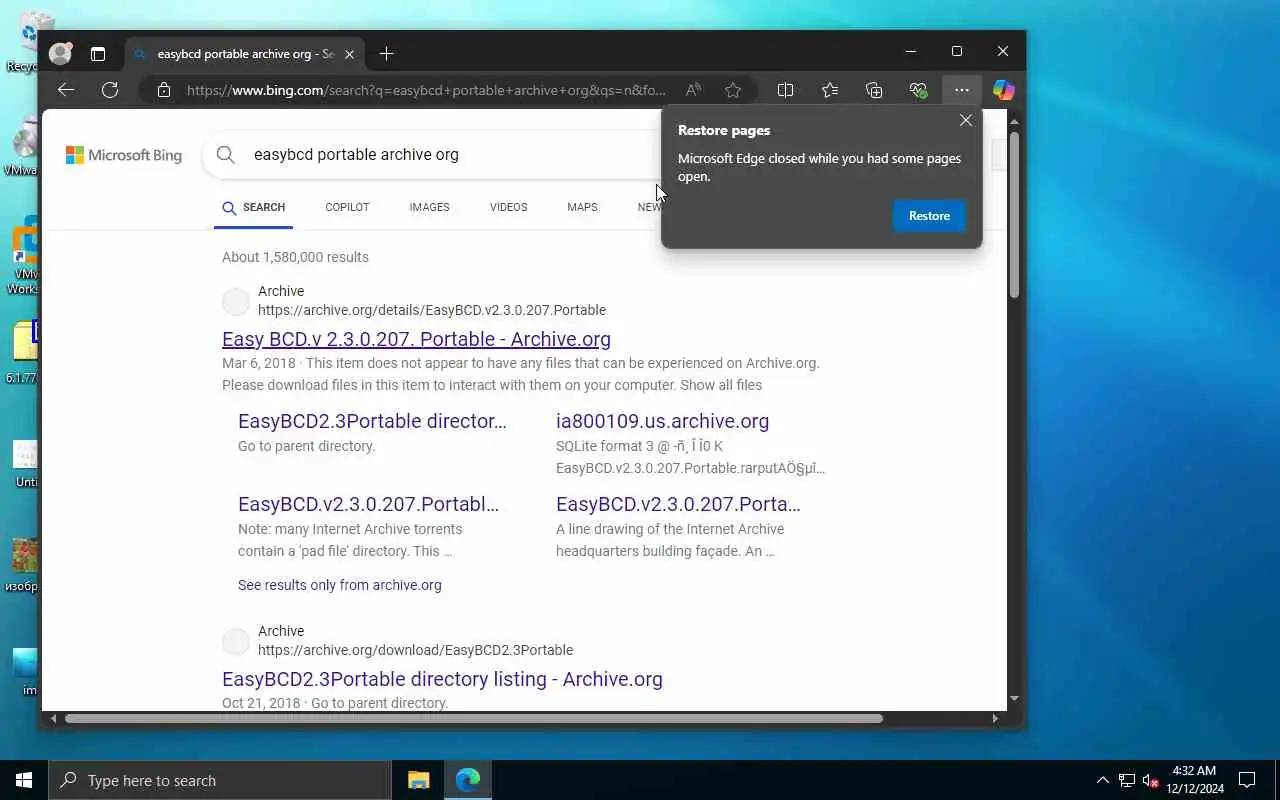Click the vertical scrollbar thumb
The width and height of the screenshot is (1280, 800).
pos(1014,214)
